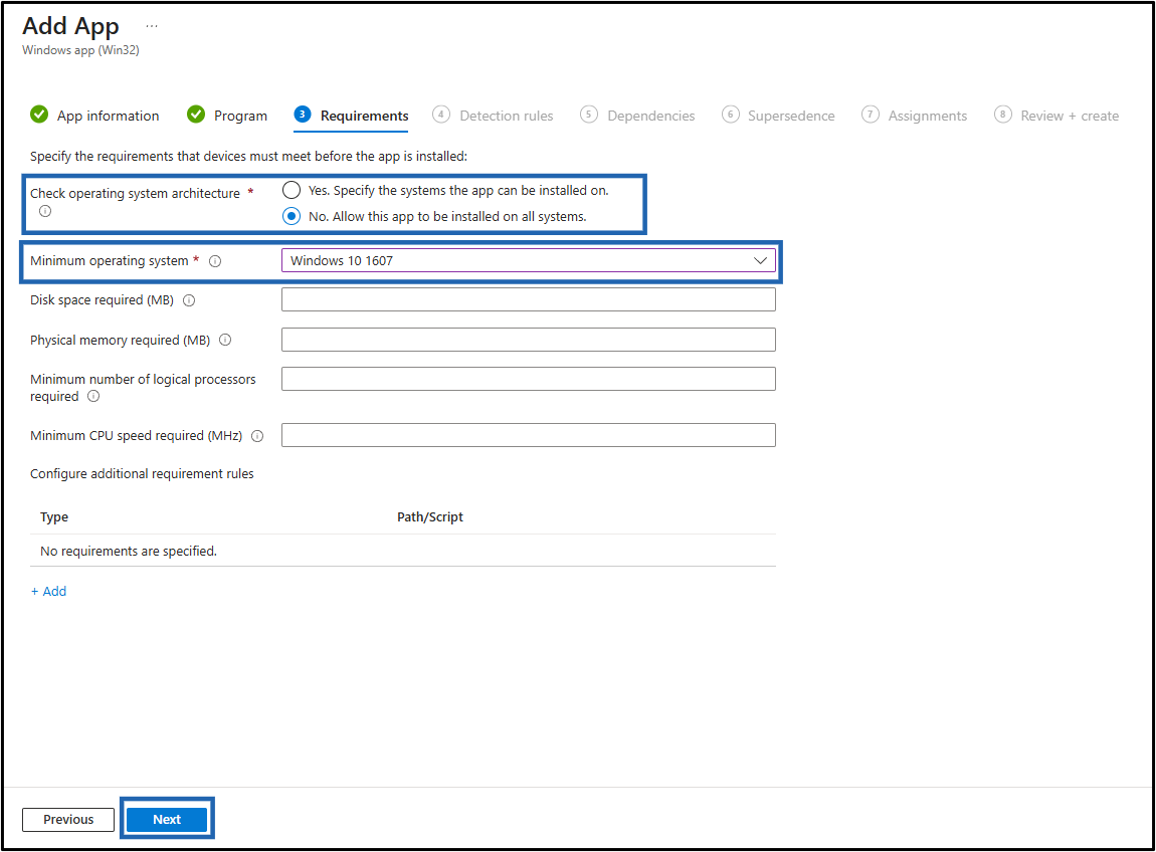The image size is (1156, 852).
Task: Select No, allow install on all systems
Action: pyautogui.click(x=291, y=217)
